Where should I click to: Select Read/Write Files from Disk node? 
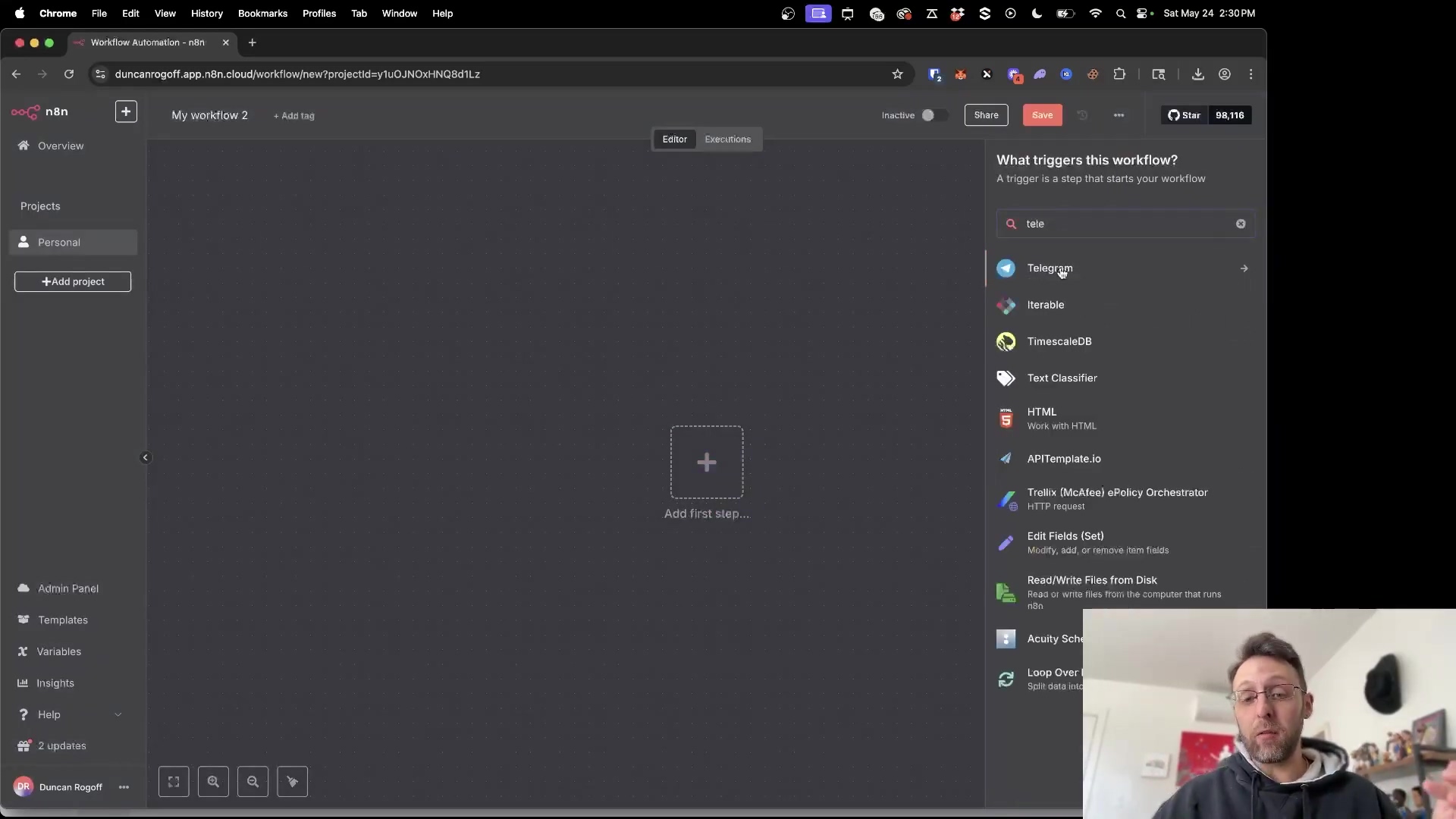[1125, 592]
